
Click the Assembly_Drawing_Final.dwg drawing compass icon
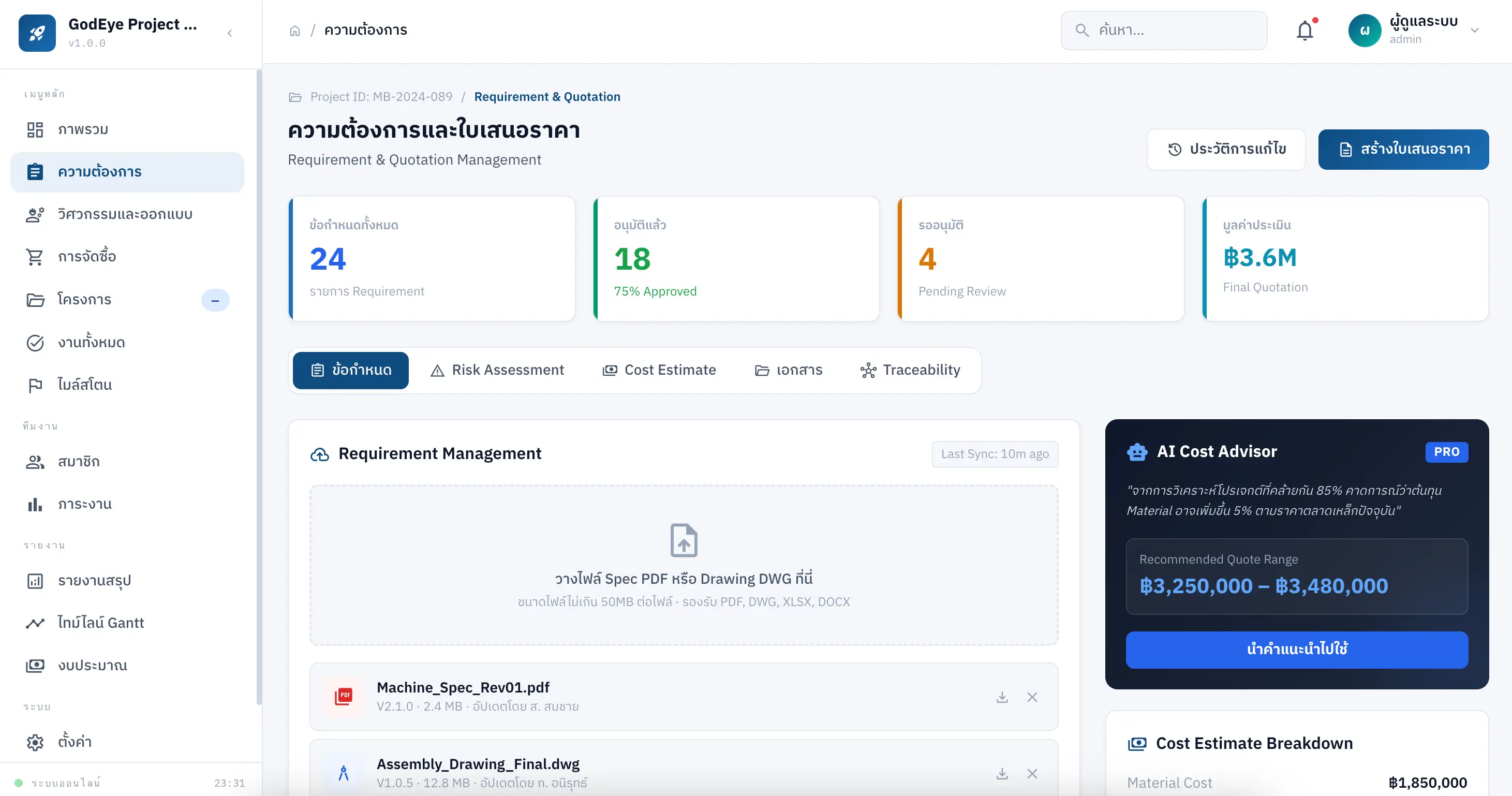344,773
